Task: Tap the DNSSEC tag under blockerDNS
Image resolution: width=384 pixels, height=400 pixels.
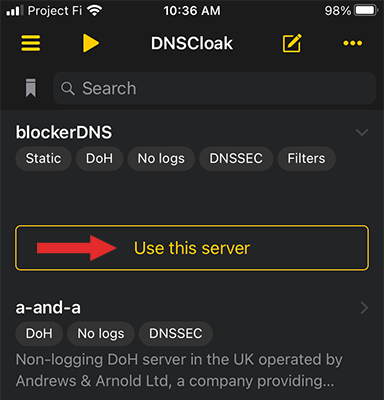Action: coord(236,158)
